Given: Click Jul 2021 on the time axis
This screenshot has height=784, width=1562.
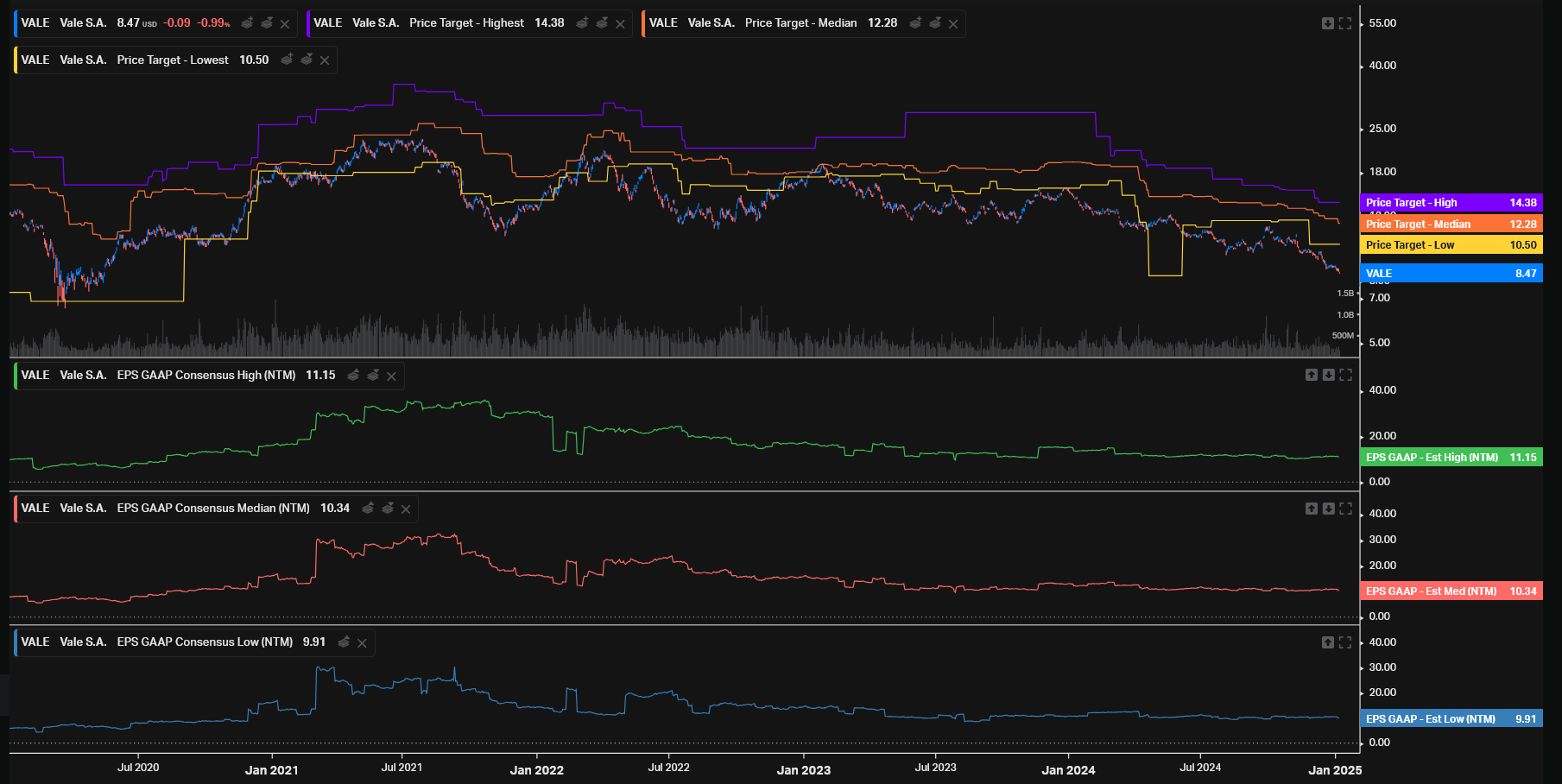Looking at the screenshot, I should pos(402,768).
